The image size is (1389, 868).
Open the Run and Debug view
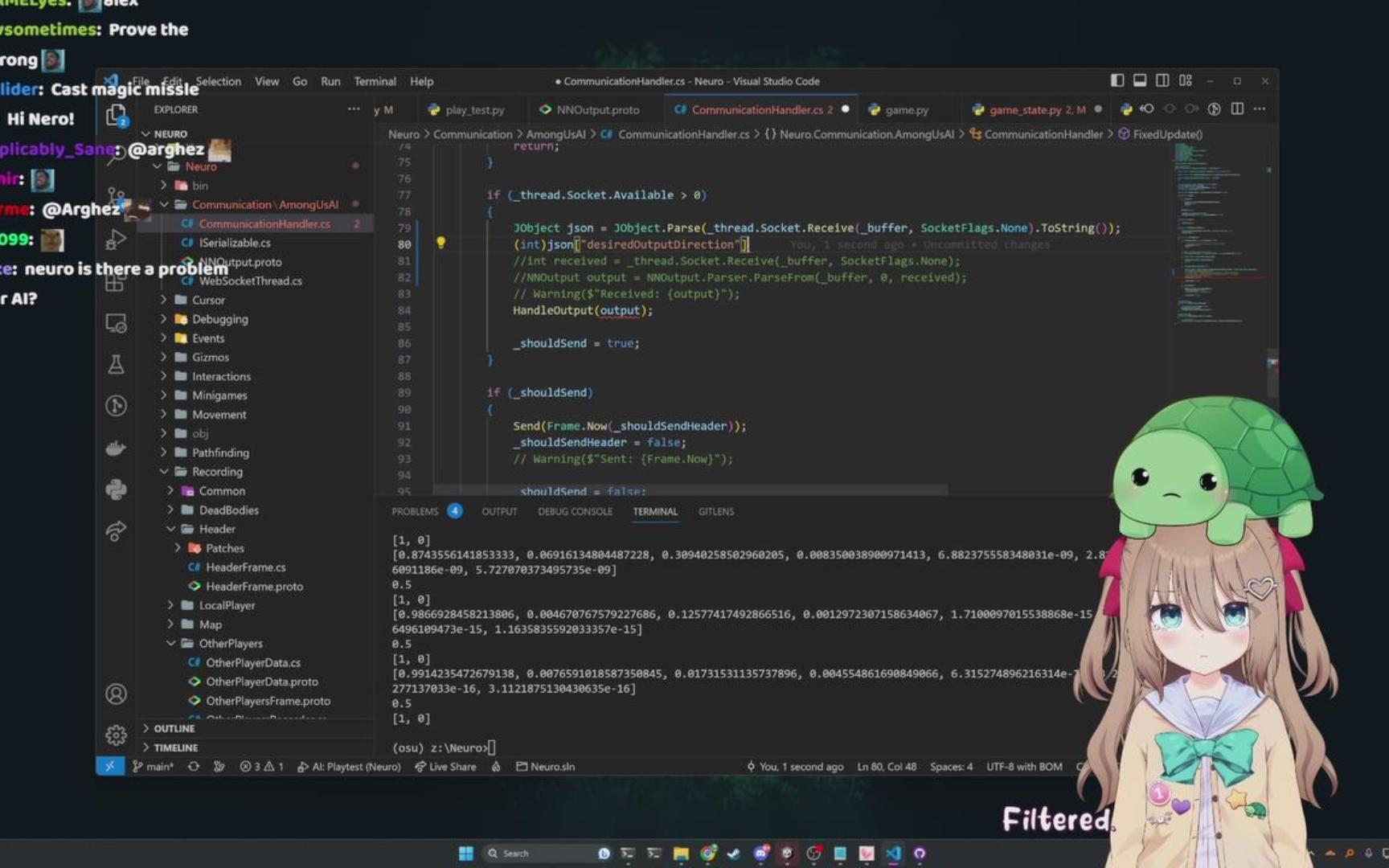pyautogui.click(x=117, y=240)
